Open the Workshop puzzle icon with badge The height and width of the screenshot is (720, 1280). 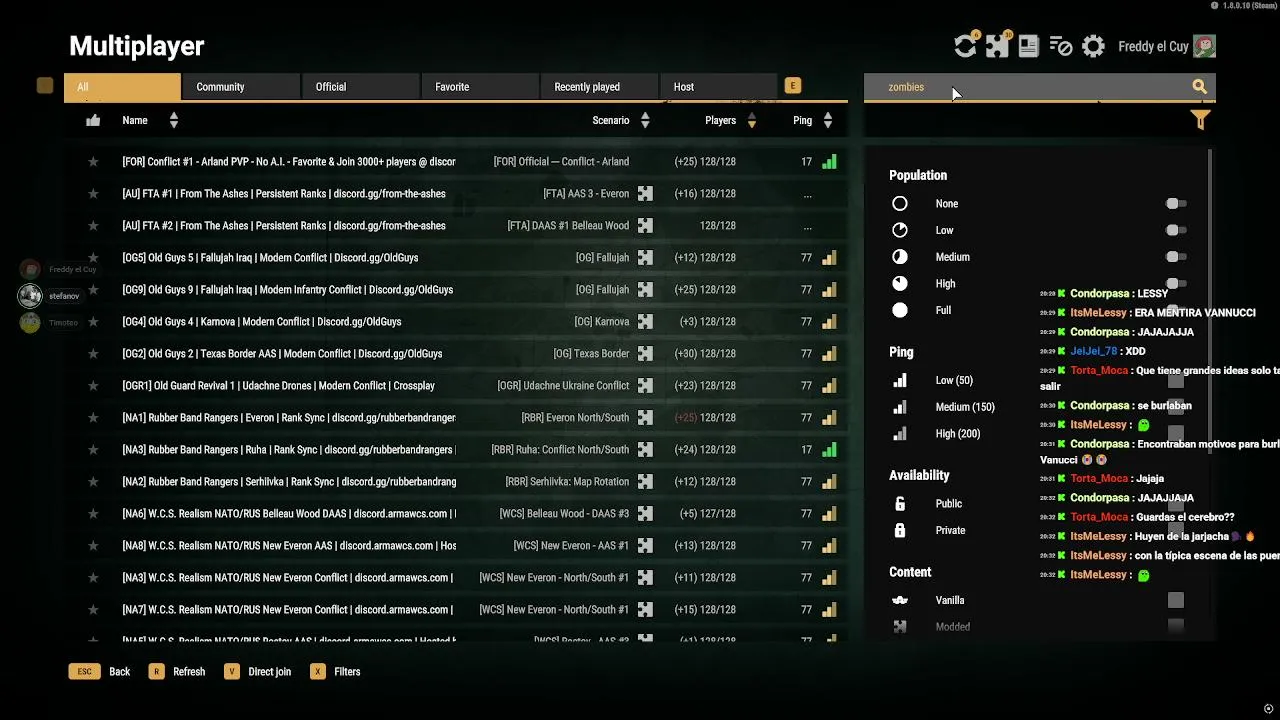[997, 46]
